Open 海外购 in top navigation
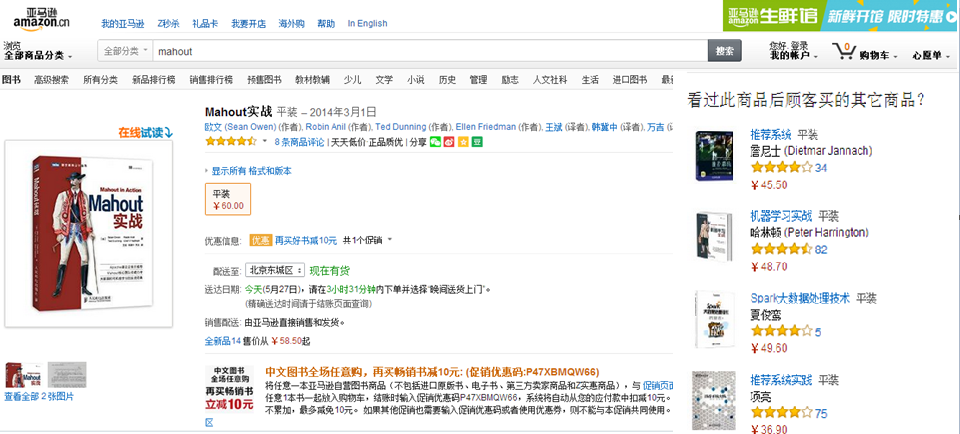The image size is (960, 434). click(291, 24)
